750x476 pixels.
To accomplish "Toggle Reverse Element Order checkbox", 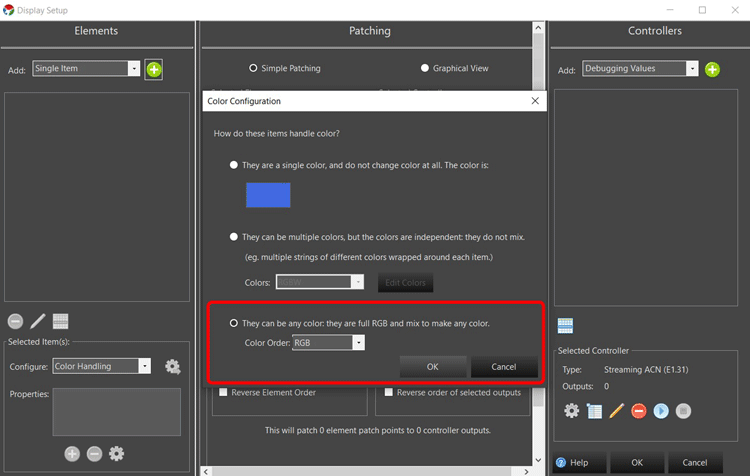I will click(x=223, y=392).
